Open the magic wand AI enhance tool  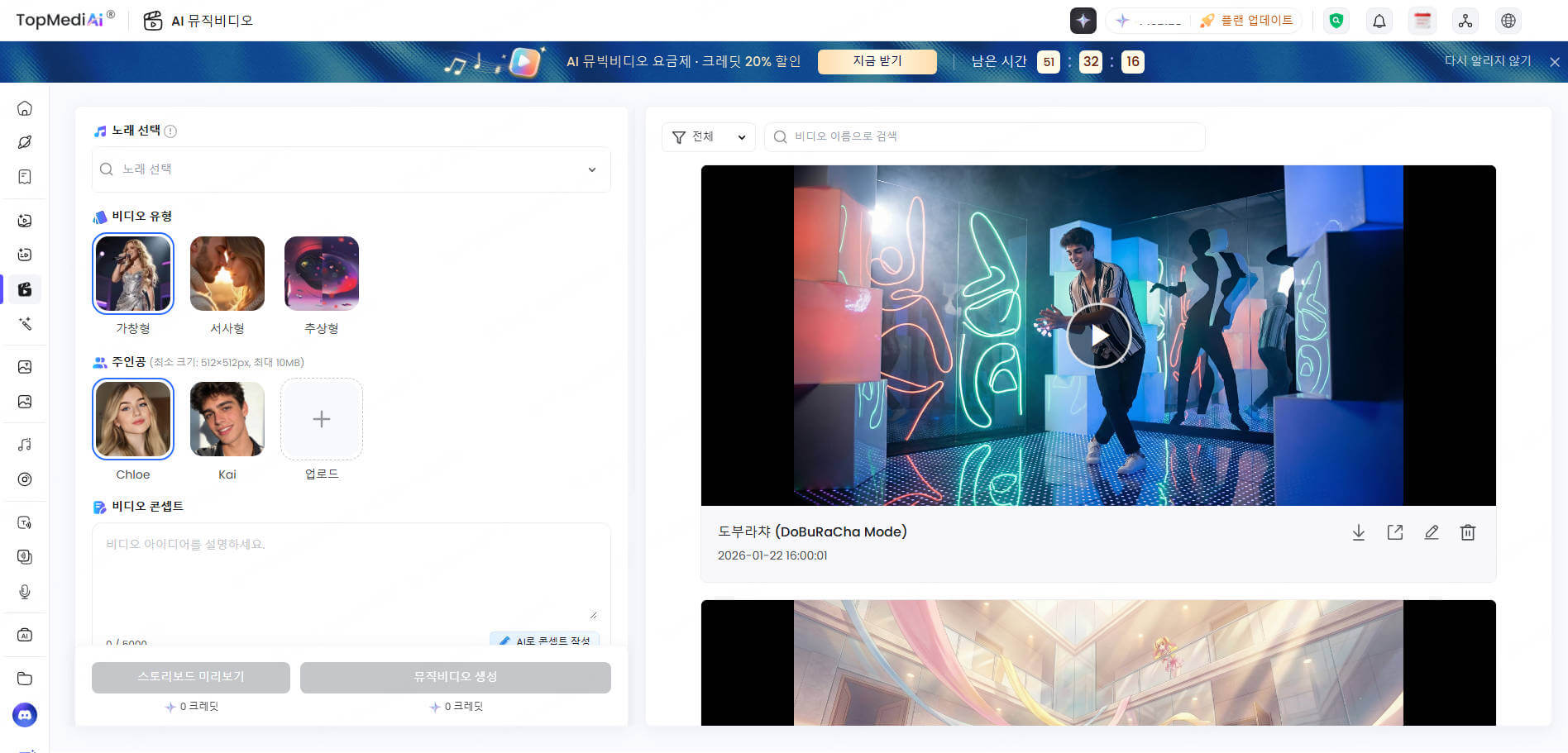point(23,324)
